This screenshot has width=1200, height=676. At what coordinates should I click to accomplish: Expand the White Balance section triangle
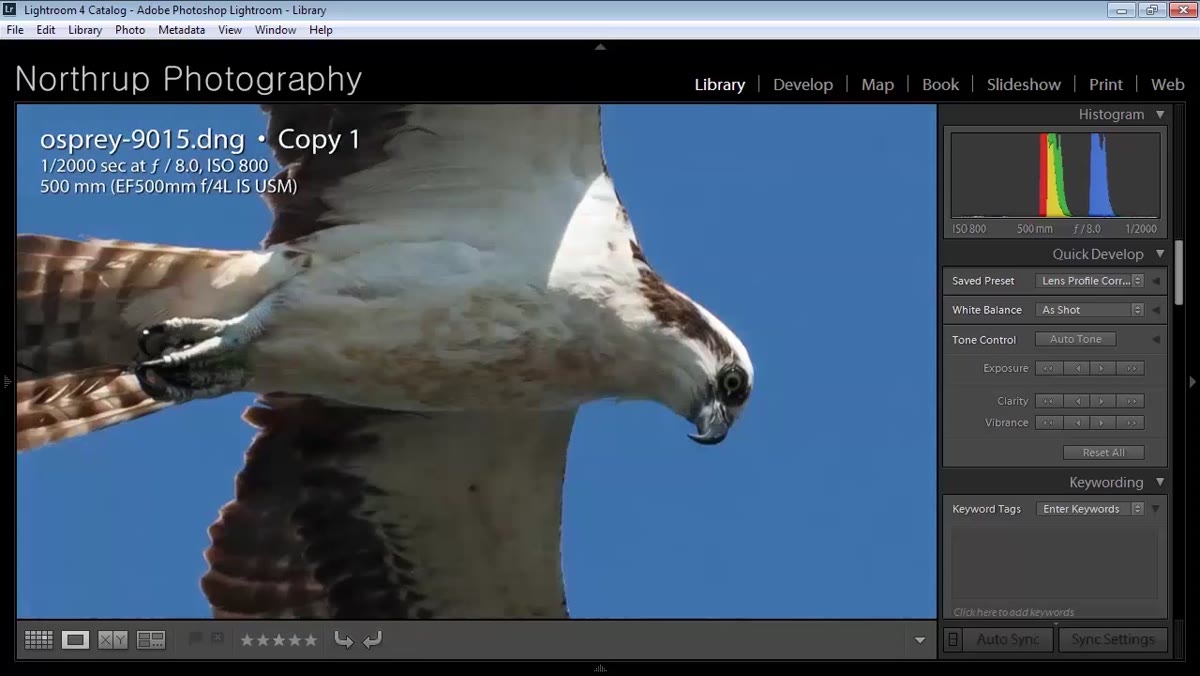(1156, 310)
